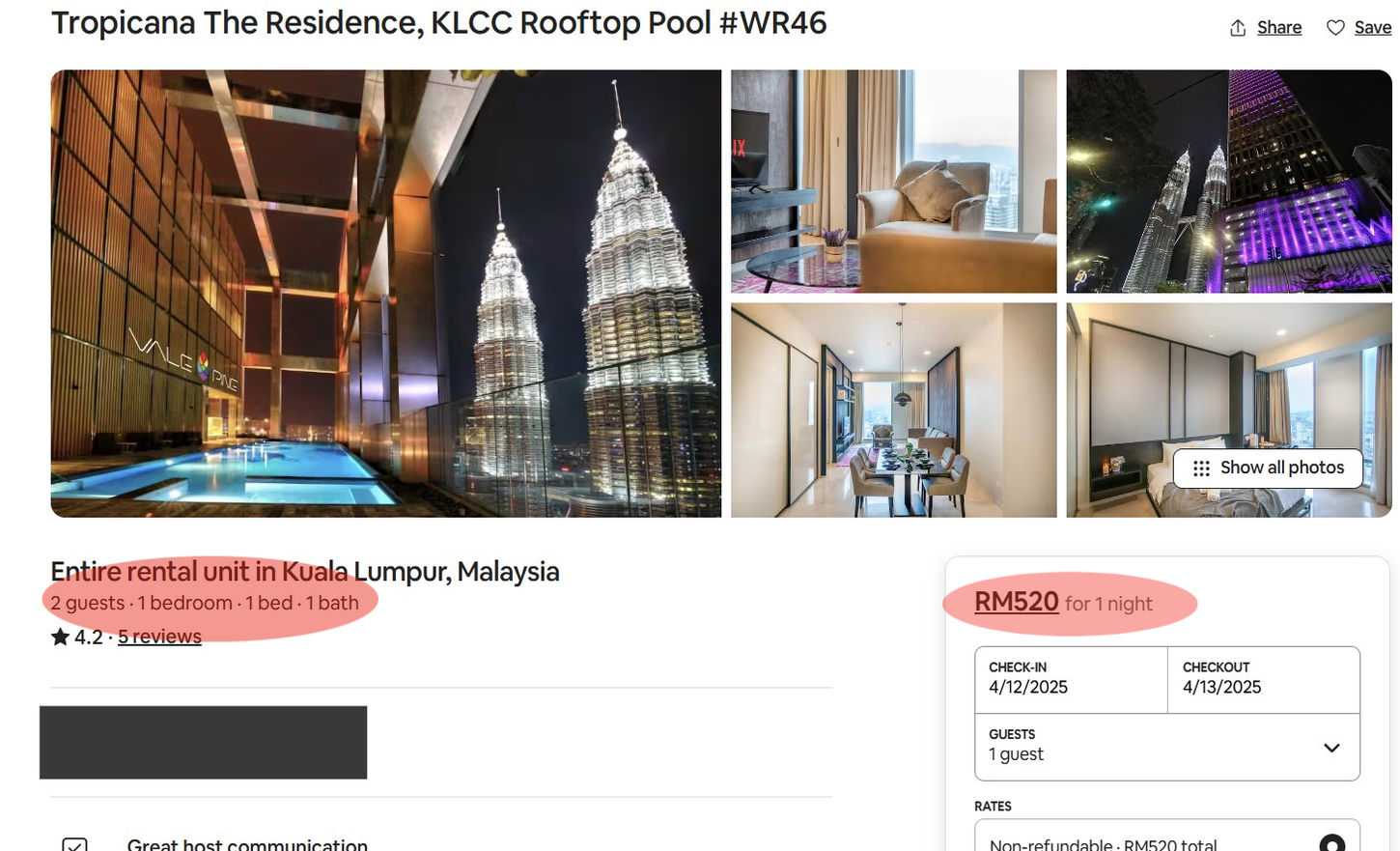The image size is (1400, 851).
Task: Click Show all photos button
Action: pyautogui.click(x=1268, y=468)
